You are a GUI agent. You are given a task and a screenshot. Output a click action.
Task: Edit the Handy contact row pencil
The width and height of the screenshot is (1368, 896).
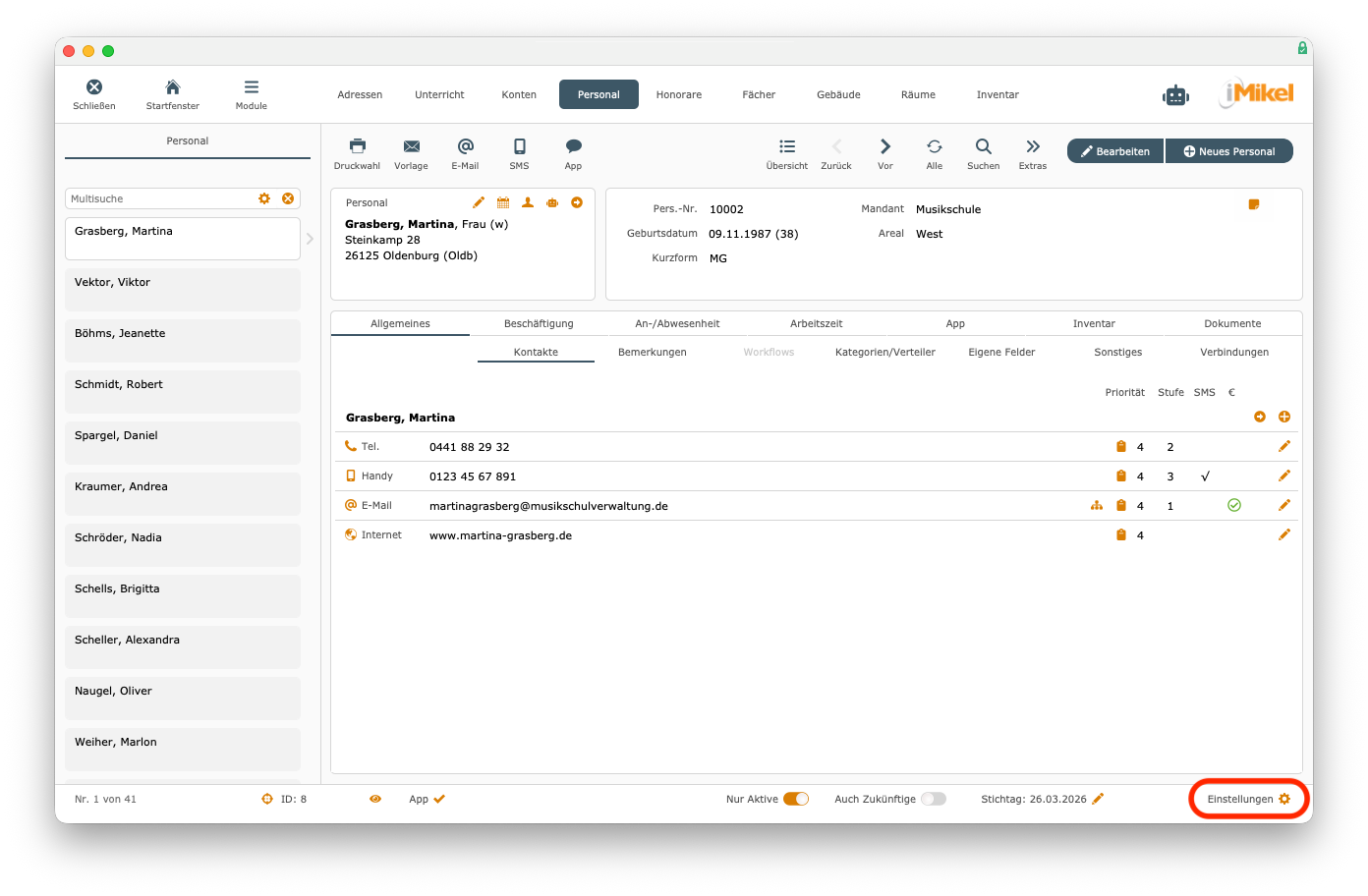point(1283,476)
